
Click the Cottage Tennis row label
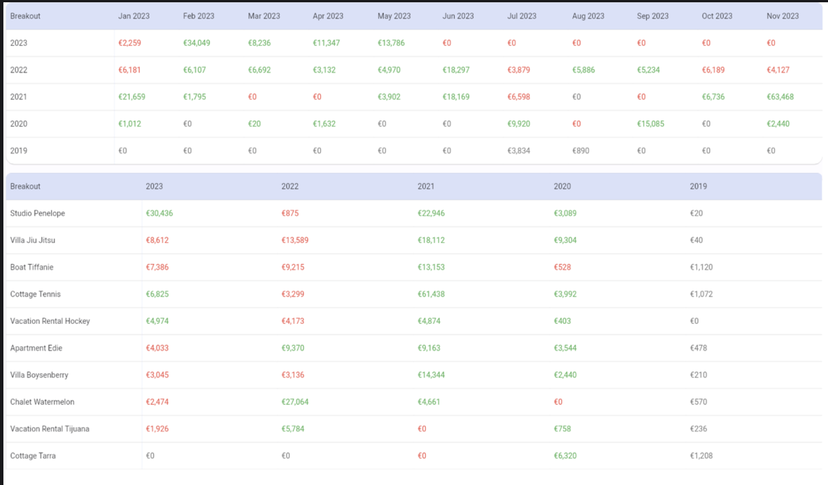tap(35, 294)
